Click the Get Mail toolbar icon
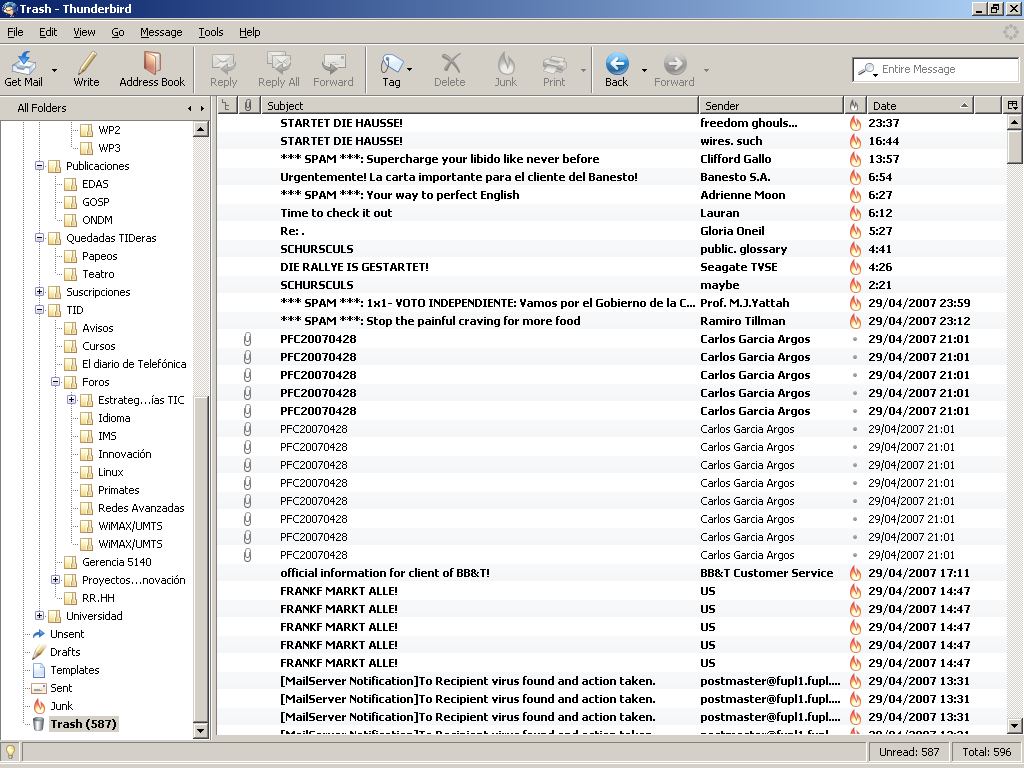 [x=24, y=64]
